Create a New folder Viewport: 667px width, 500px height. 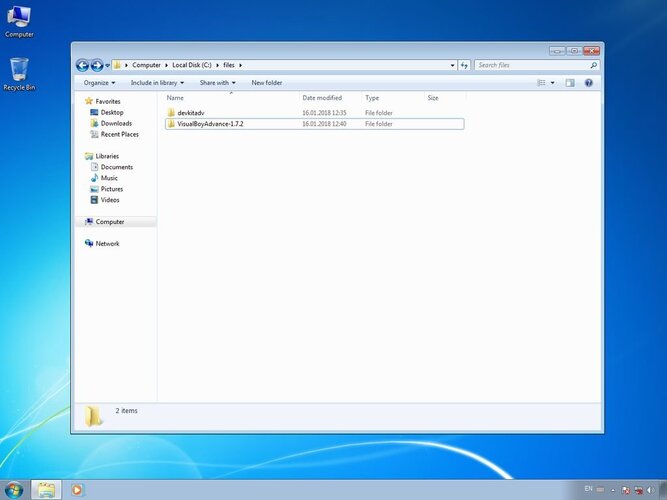pos(267,83)
